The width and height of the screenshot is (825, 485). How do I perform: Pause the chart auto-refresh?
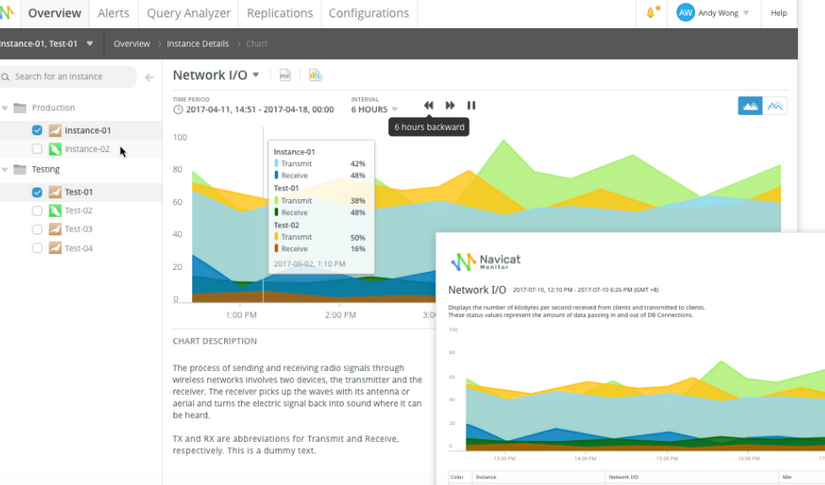(471, 105)
